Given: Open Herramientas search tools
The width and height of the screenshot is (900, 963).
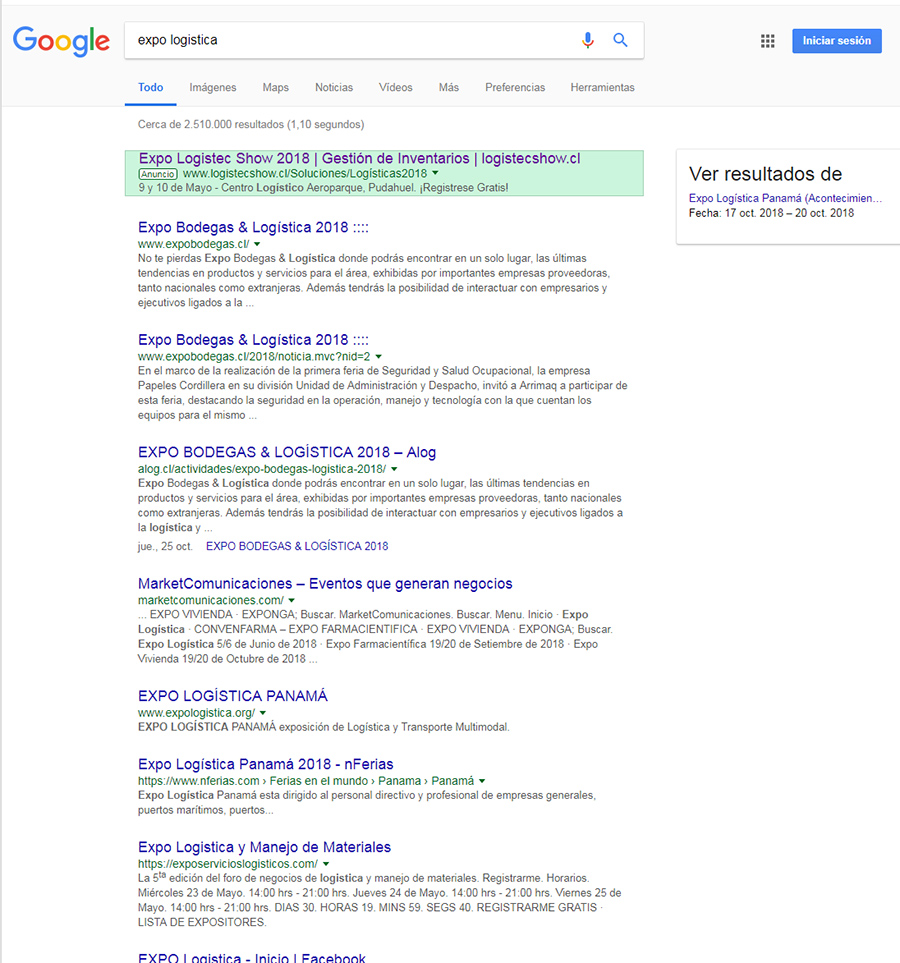Looking at the screenshot, I should click(x=602, y=87).
